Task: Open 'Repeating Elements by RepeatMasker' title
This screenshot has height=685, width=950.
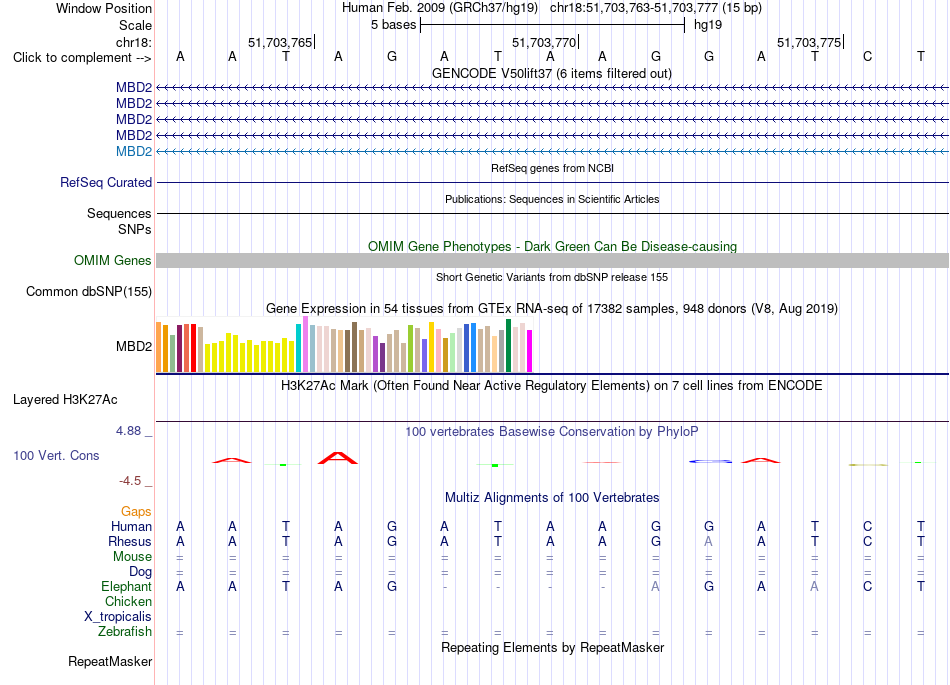Action: [x=552, y=647]
